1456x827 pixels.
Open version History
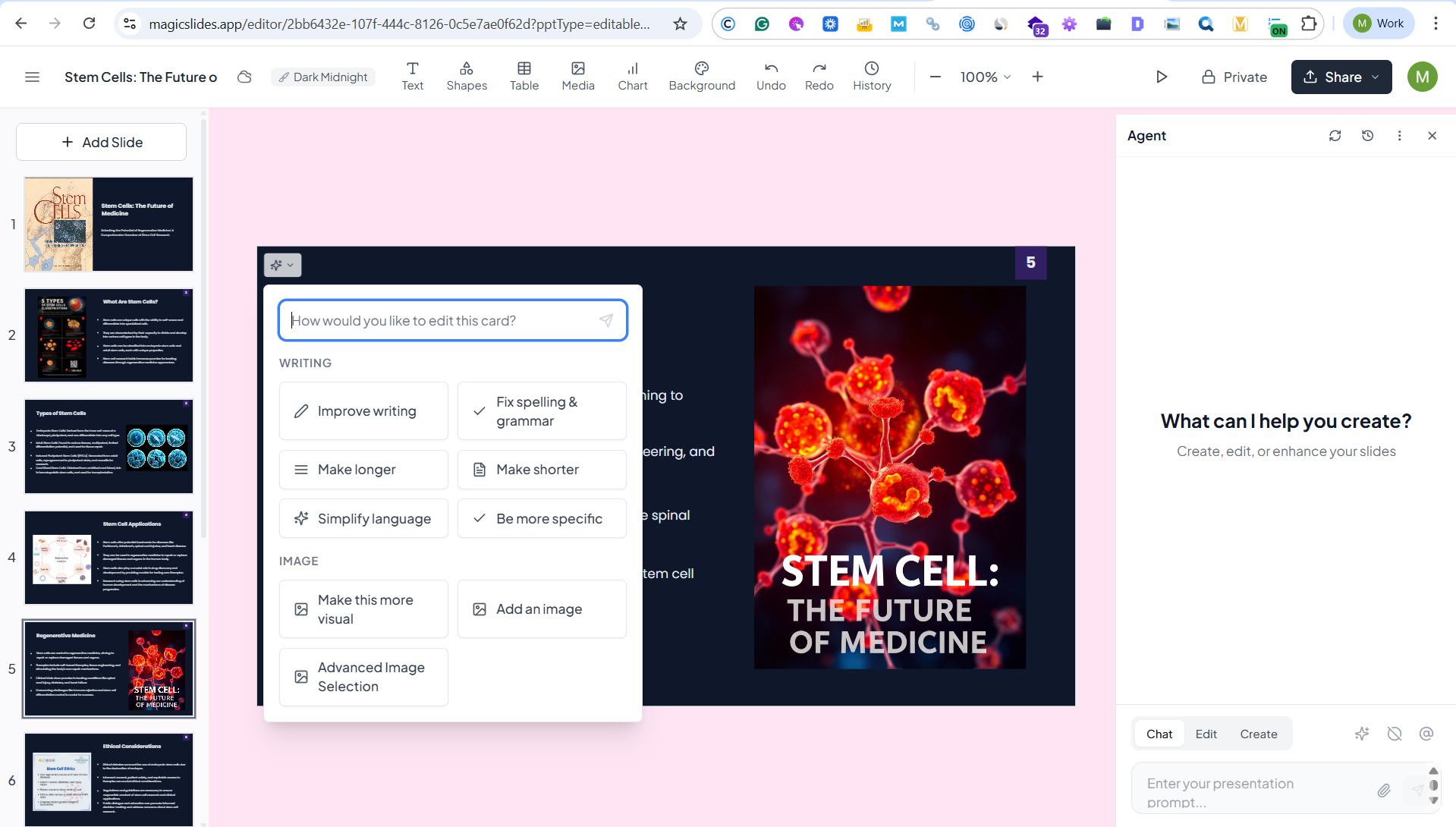(x=871, y=77)
